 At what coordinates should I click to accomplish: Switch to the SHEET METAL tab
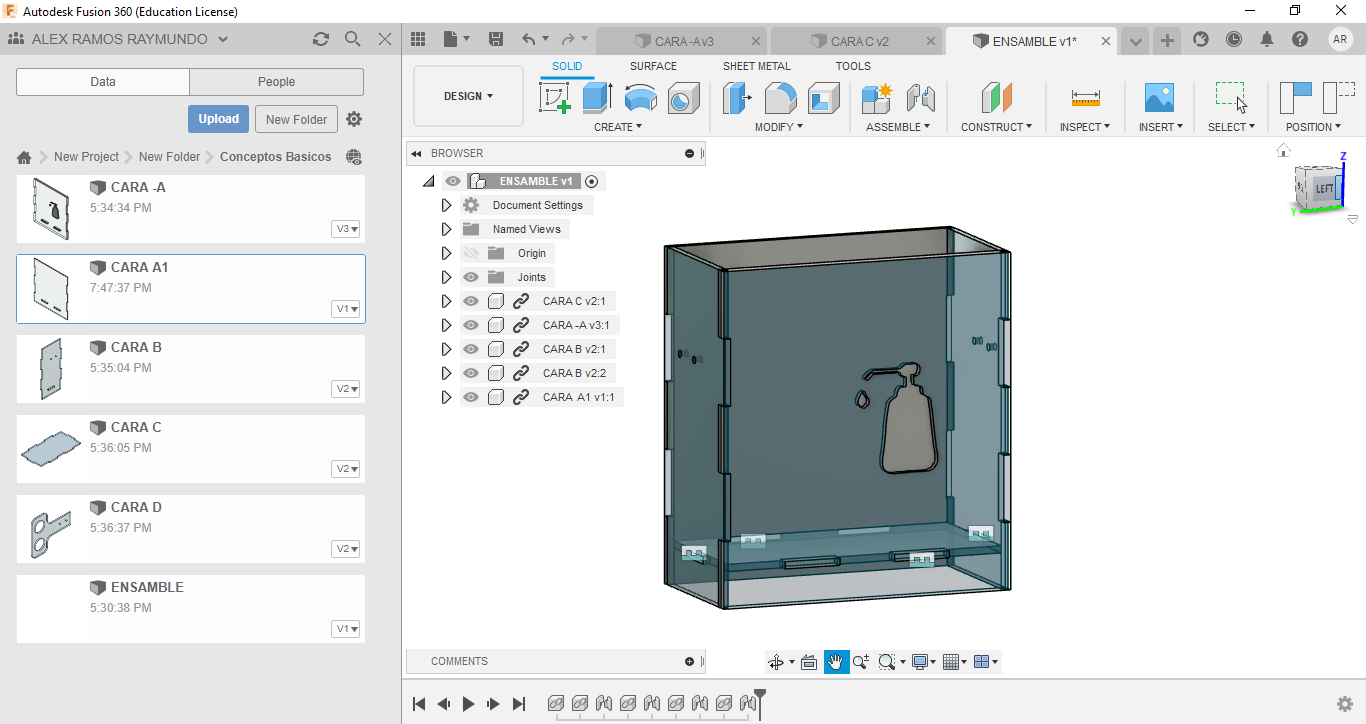pyautogui.click(x=757, y=66)
